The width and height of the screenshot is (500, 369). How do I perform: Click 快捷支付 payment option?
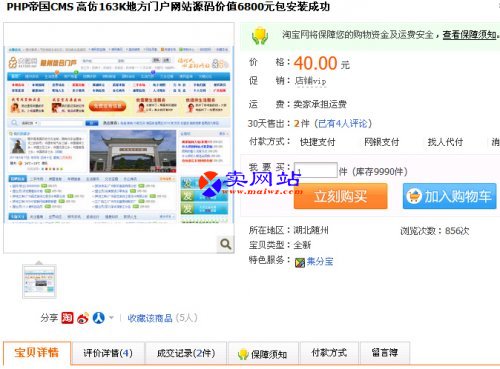317,142
